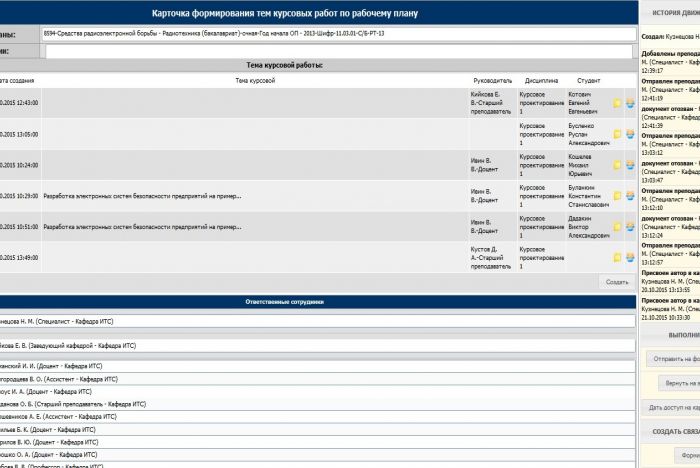Click the blue user icon in Кустов's row

(629, 258)
